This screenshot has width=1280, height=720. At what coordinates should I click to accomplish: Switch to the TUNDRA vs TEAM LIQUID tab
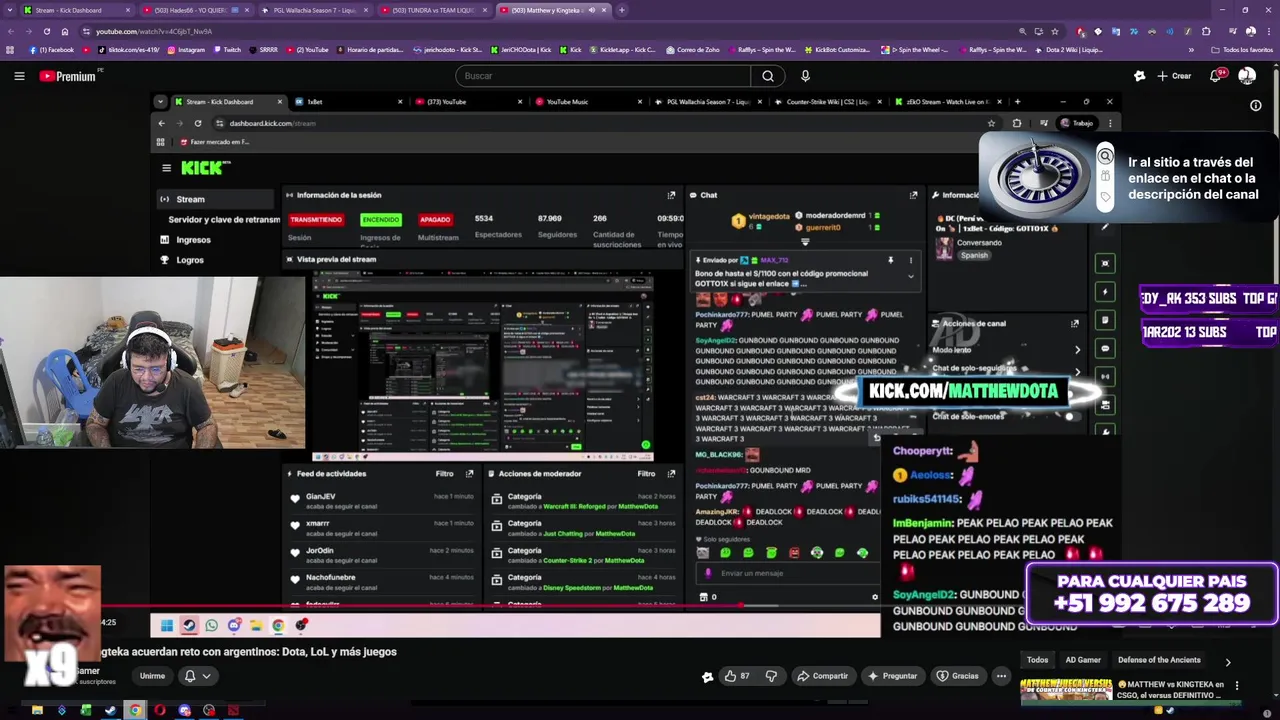433,10
